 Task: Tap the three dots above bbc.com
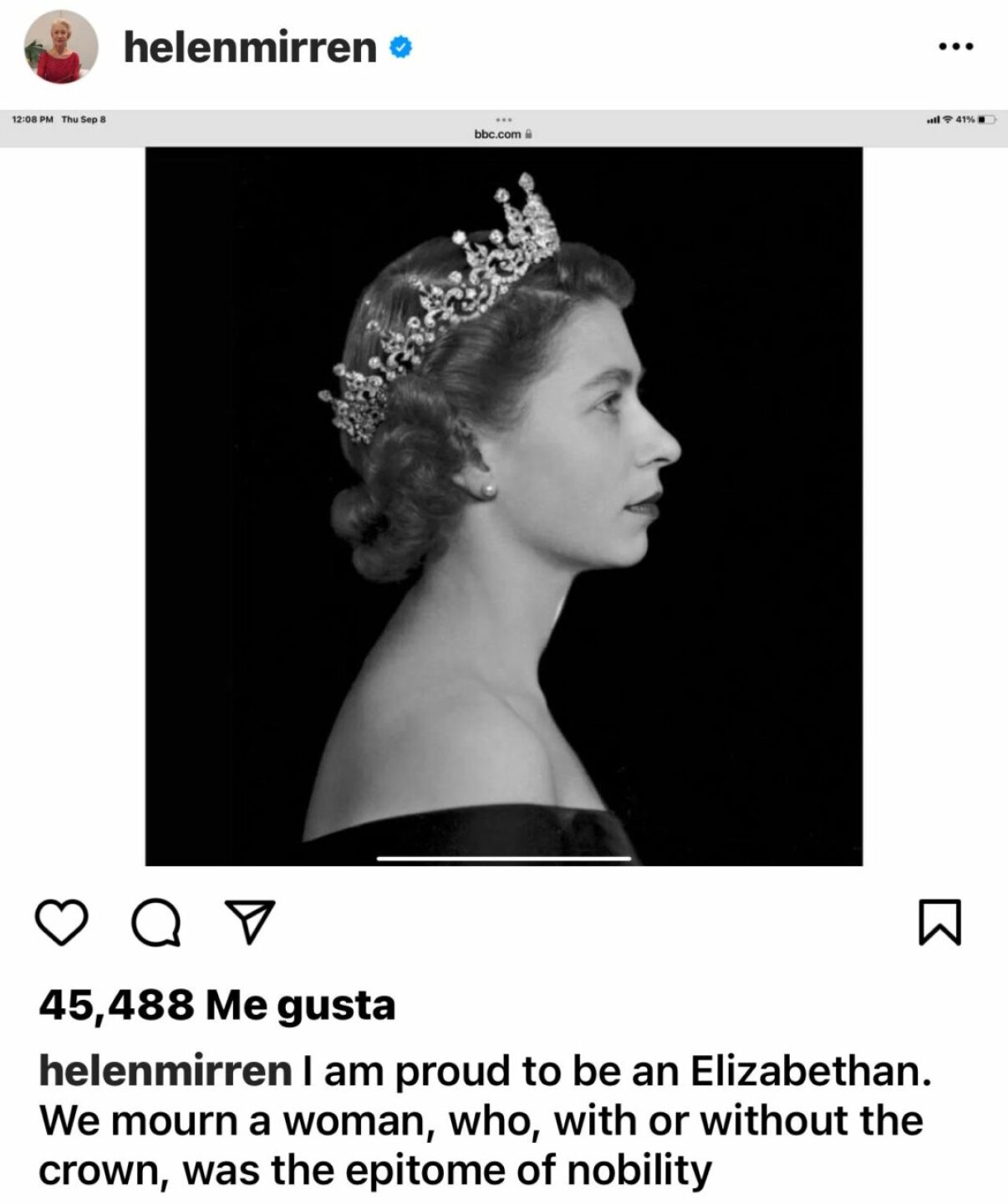click(x=503, y=119)
